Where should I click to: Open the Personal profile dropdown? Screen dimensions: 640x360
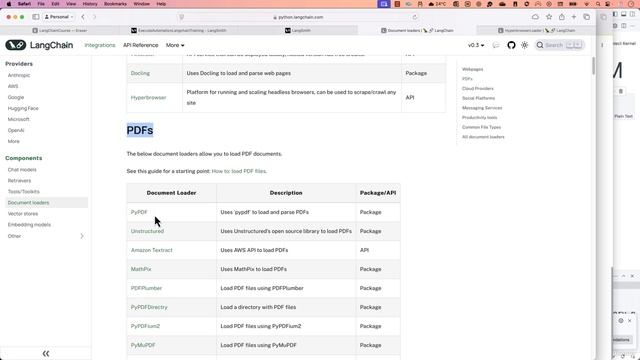[59, 17]
